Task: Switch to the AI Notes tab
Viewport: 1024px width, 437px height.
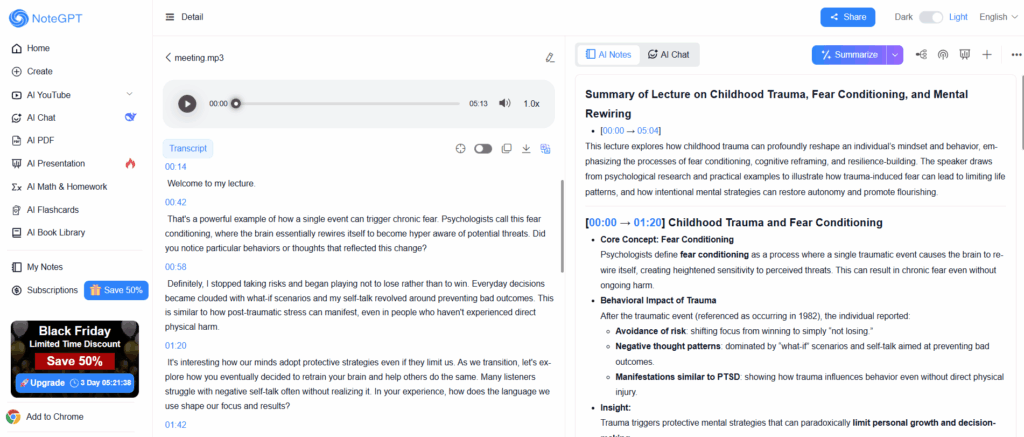Action: (x=609, y=54)
